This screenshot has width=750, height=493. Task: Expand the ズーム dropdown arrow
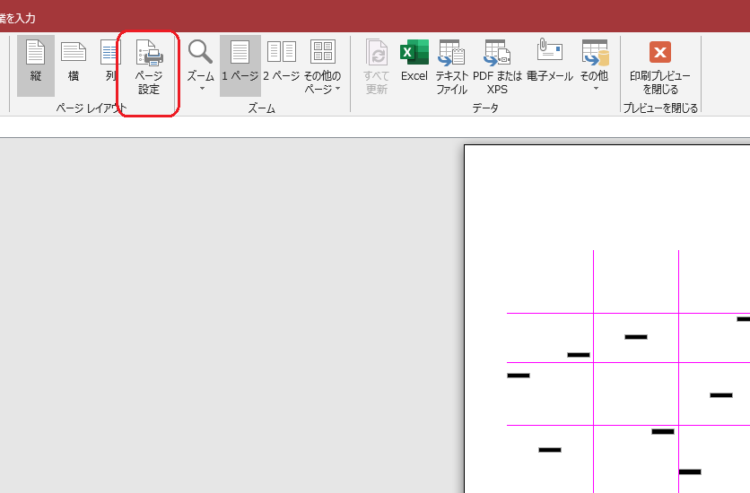pos(200,89)
